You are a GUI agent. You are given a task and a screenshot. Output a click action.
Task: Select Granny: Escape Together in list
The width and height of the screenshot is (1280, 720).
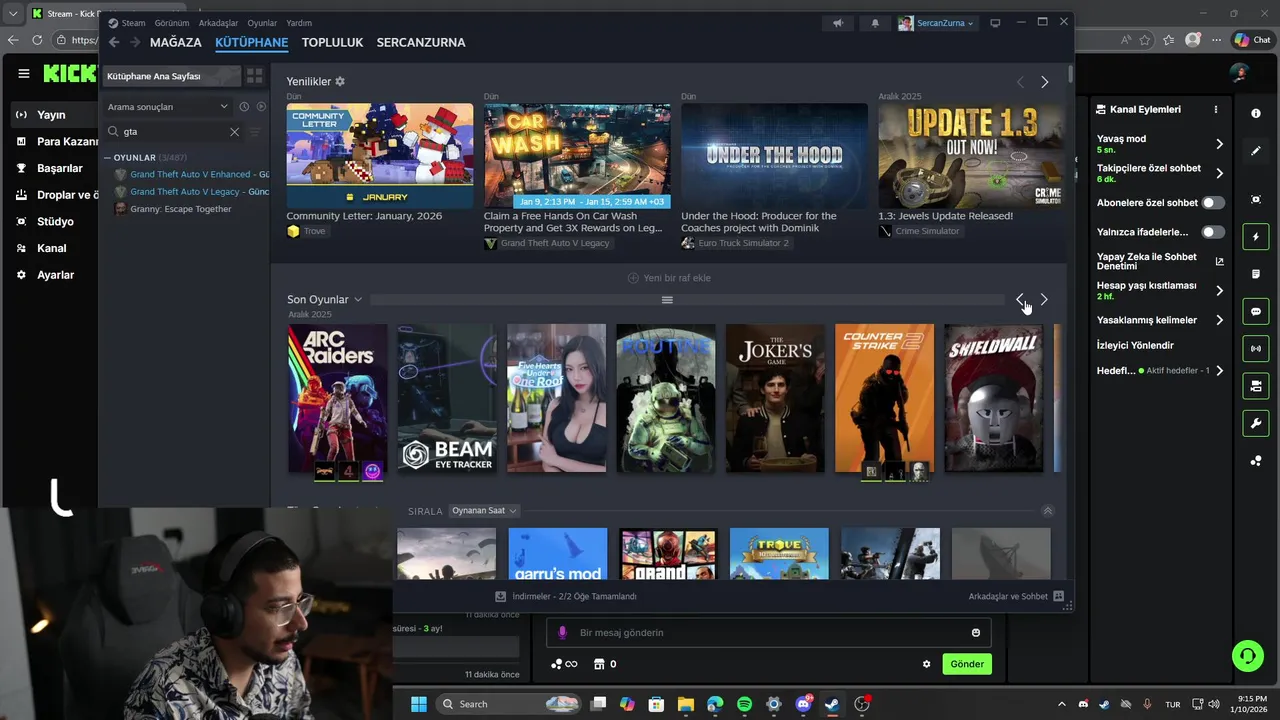[180, 209]
